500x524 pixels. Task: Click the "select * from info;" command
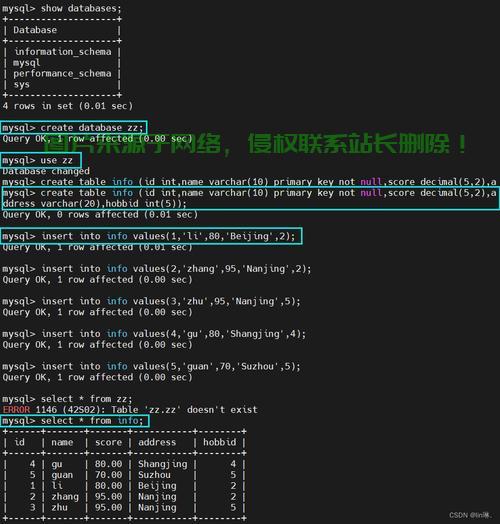[x=73, y=421]
